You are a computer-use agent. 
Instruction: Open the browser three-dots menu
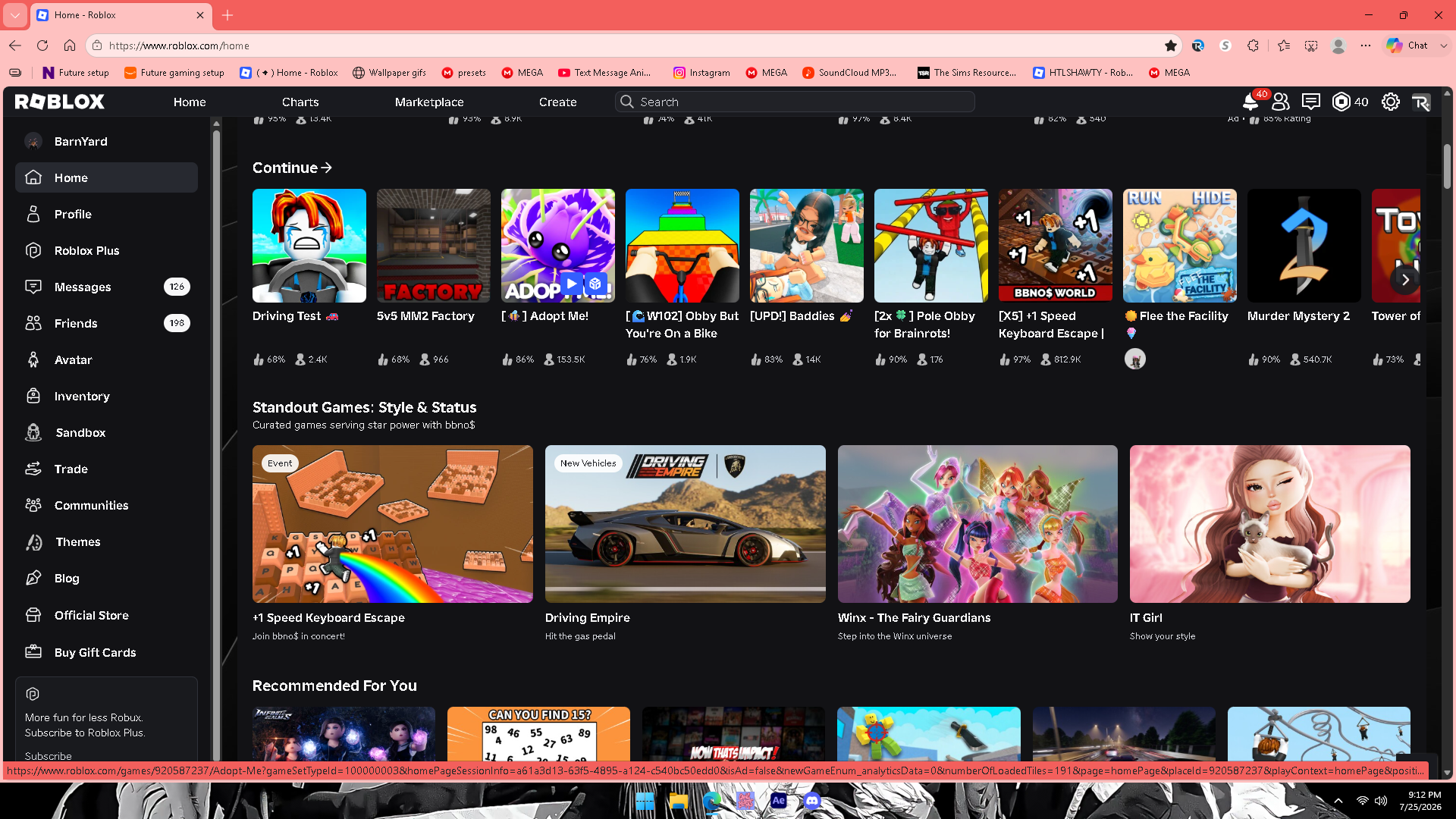1366,45
